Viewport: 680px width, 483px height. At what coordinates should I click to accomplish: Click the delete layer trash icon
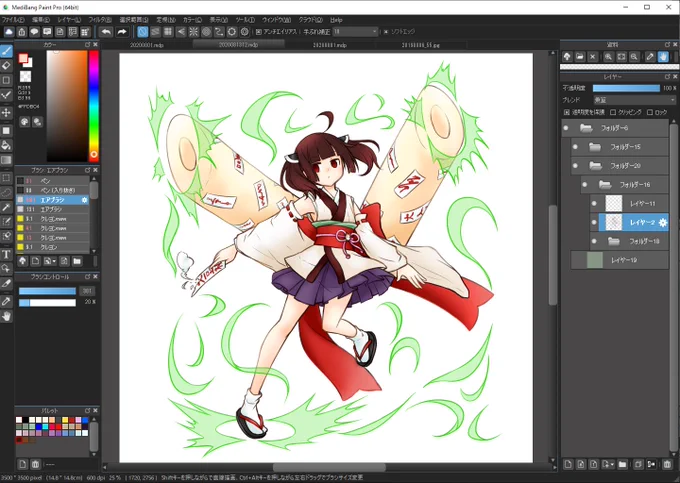coord(667,464)
